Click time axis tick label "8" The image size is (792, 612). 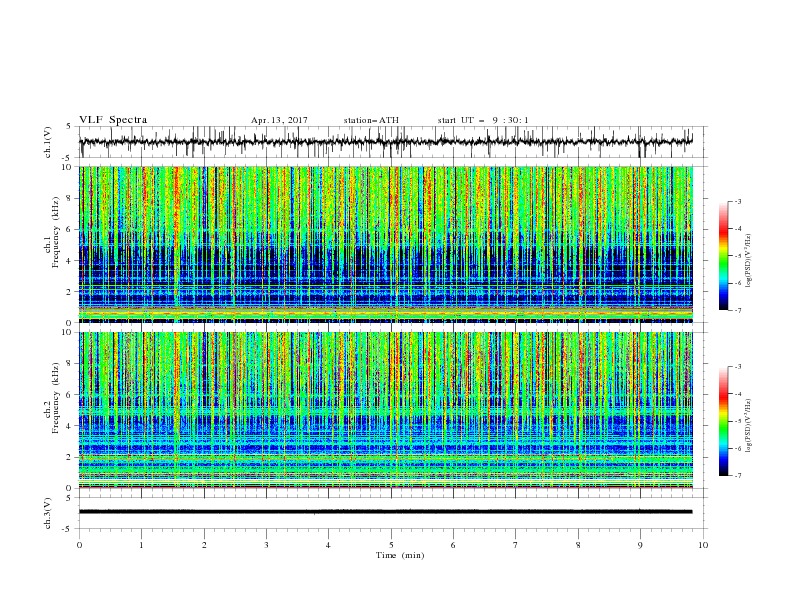tap(578, 545)
